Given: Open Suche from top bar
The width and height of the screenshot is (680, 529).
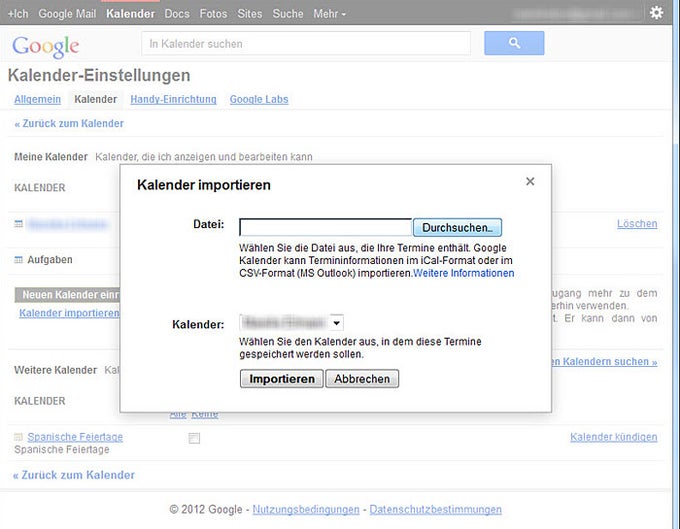Looking at the screenshot, I should point(288,14).
